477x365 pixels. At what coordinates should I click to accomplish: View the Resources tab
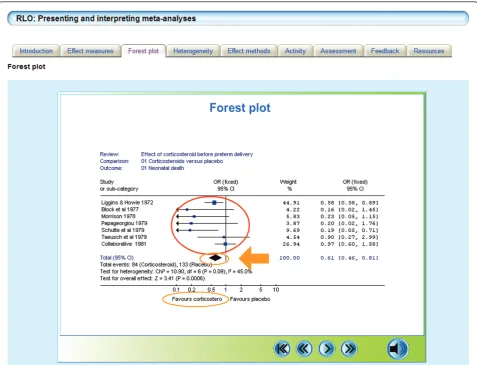pos(429,51)
